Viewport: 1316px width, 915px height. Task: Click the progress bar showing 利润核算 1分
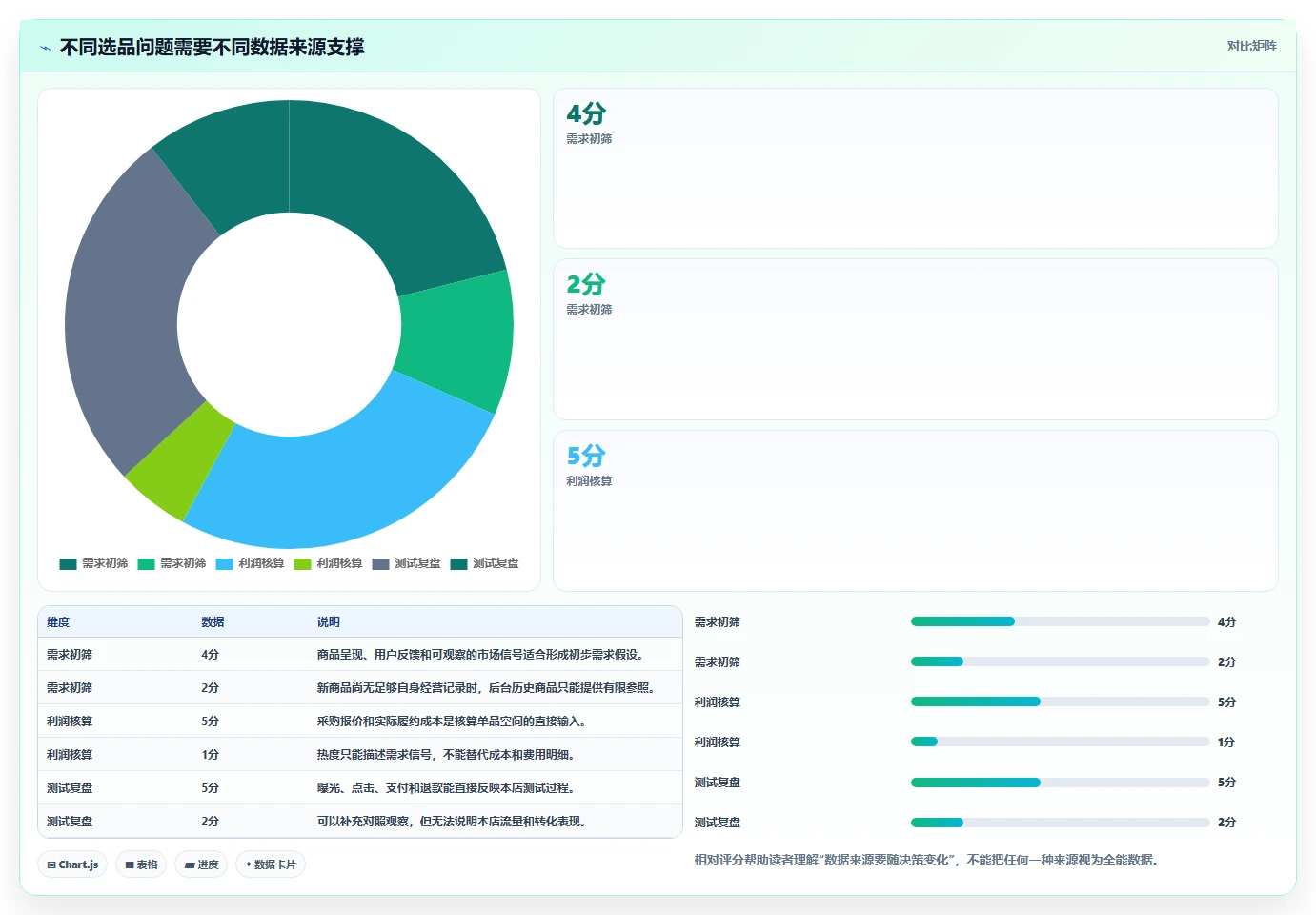(1060, 742)
